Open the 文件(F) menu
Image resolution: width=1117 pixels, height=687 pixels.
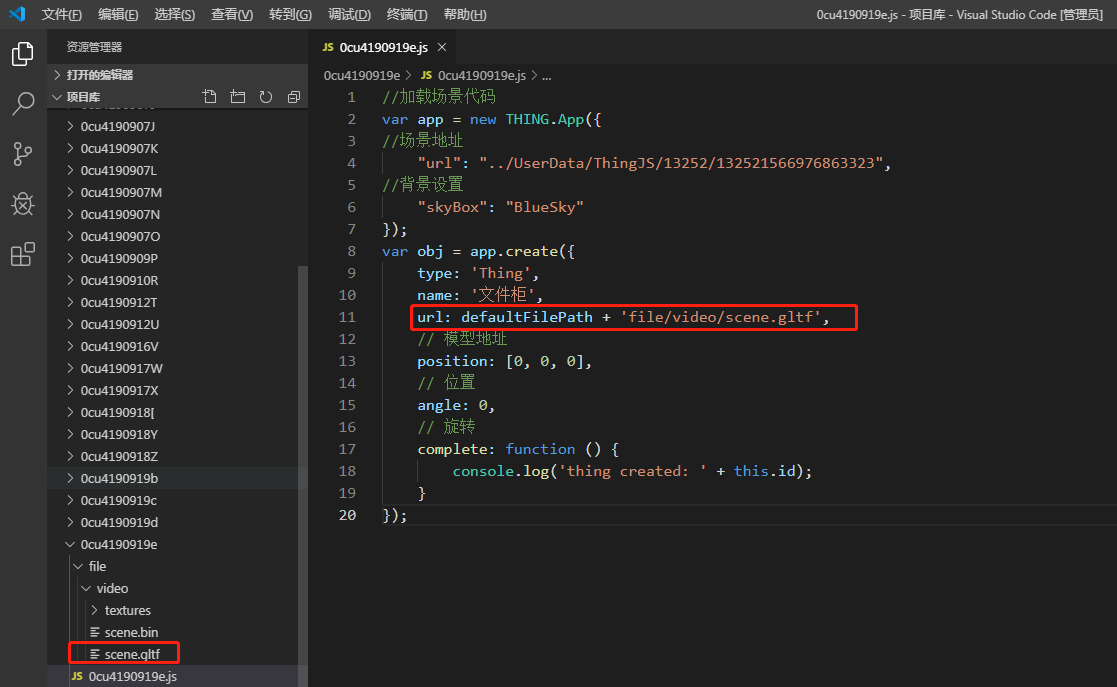[x=61, y=14]
